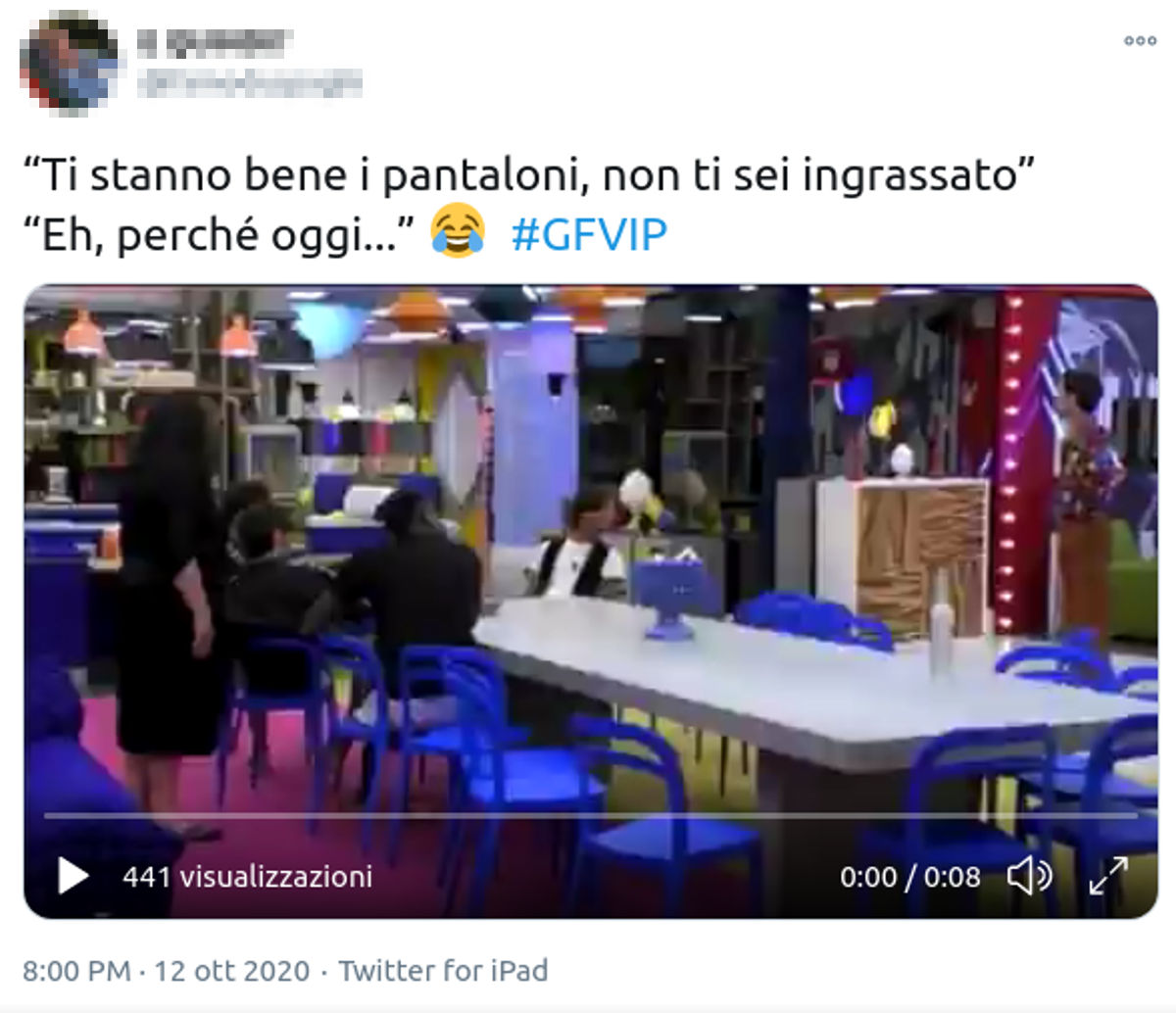Click the person in the floral shirt in the video
This screenshot has width=1176, height=1013.
(x=1086, y=502)
